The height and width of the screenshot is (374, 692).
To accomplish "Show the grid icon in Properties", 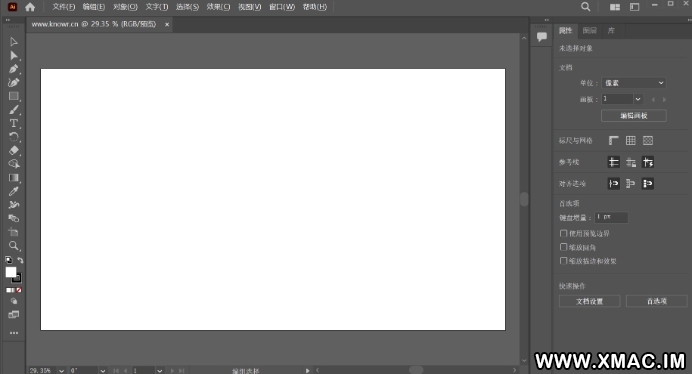I will point(631,140).
